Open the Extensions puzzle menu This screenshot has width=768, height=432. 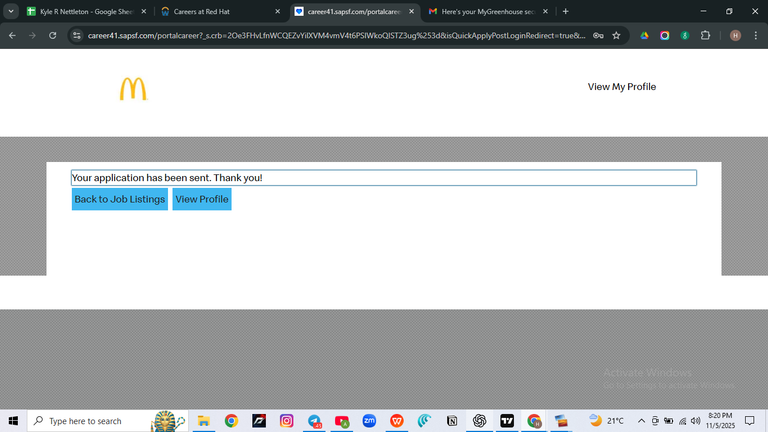click(705, 35)
